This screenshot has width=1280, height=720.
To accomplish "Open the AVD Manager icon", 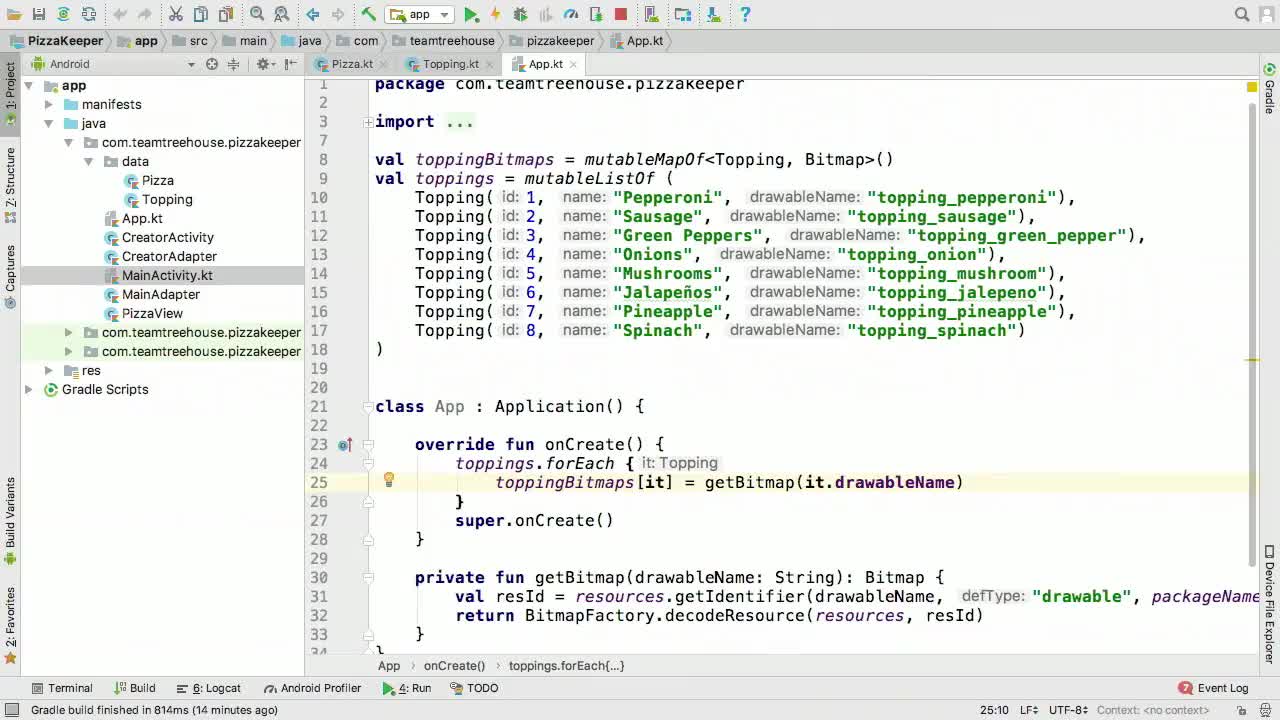I will [x=652, y=14].
